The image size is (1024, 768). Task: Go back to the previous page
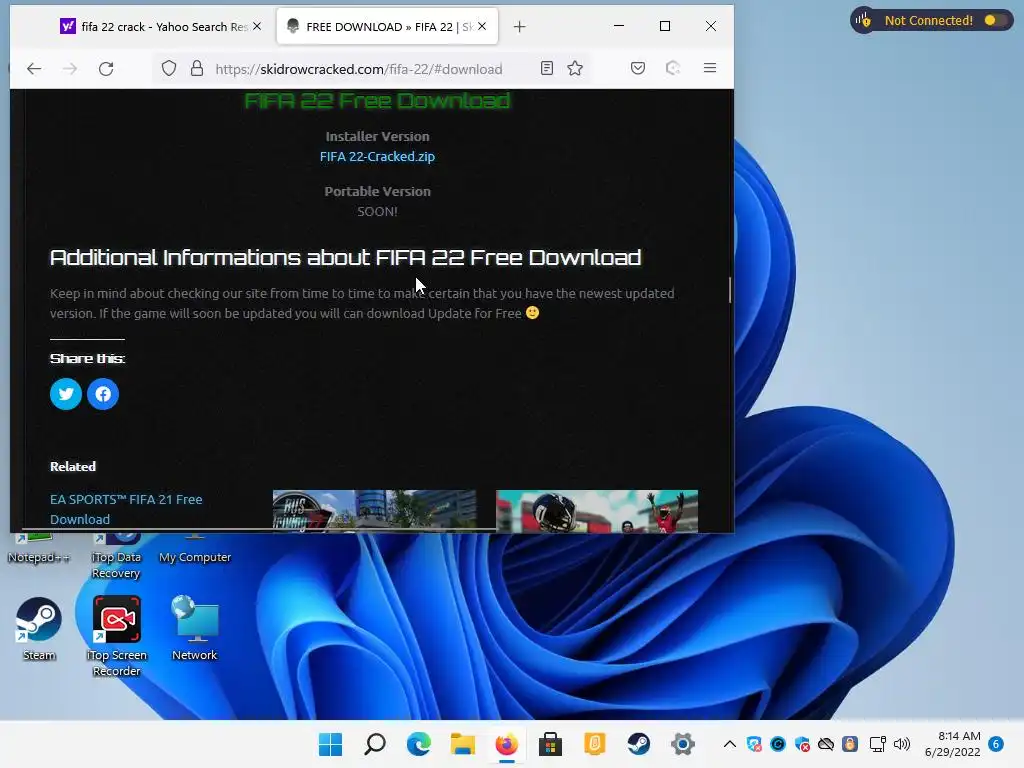[34, 69]
